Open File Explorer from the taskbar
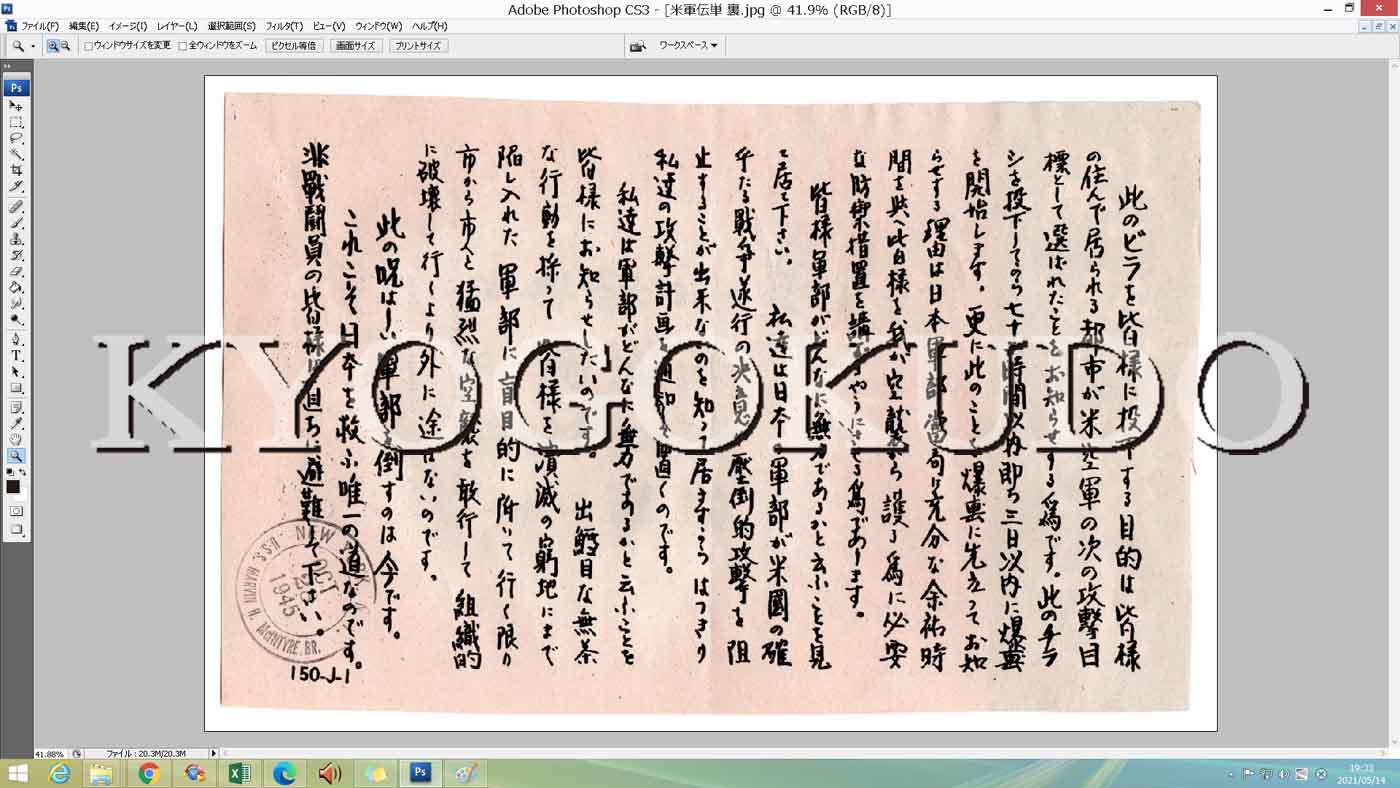Screen dimensions: 1400x788 [x=102, y=773]
